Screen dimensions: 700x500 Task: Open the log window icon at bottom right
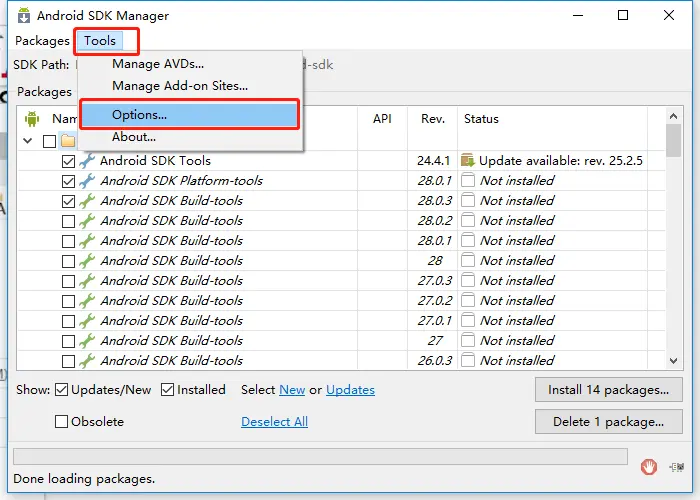[677, 467]
